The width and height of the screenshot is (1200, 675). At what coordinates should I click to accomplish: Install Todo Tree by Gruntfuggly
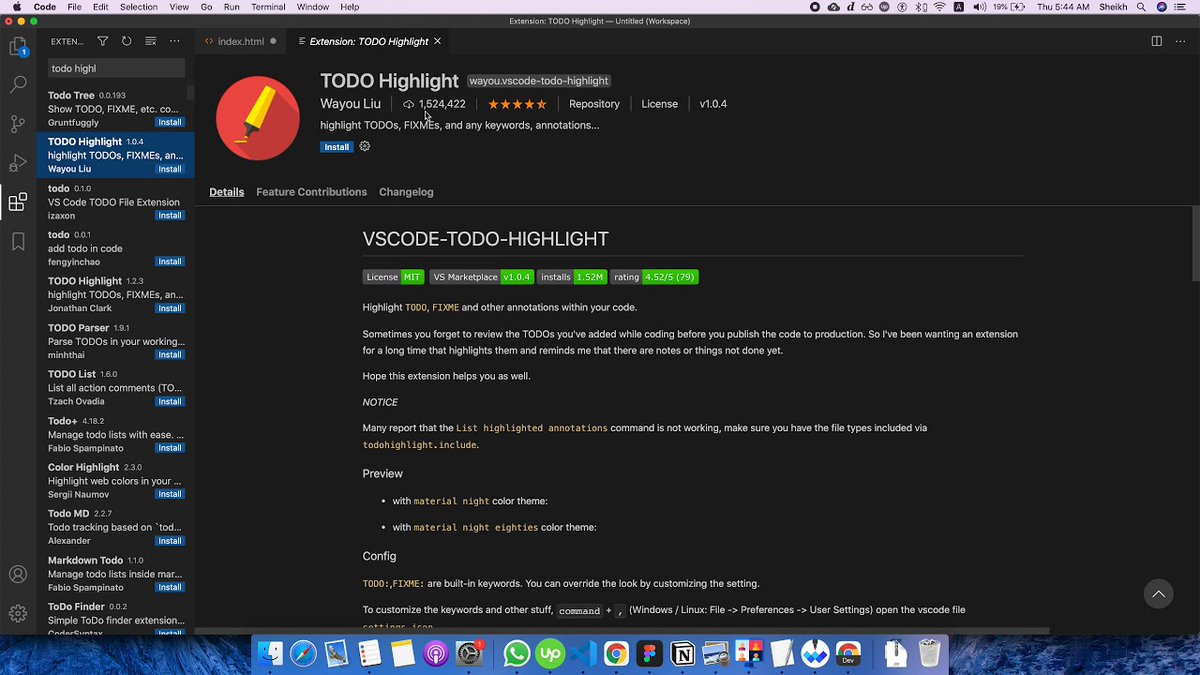(170, 122)
